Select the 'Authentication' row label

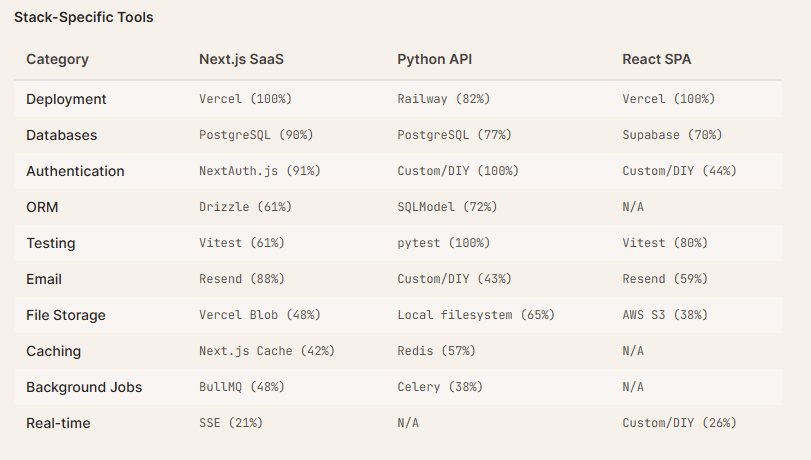pyautogui.click(x=76, y=171)
